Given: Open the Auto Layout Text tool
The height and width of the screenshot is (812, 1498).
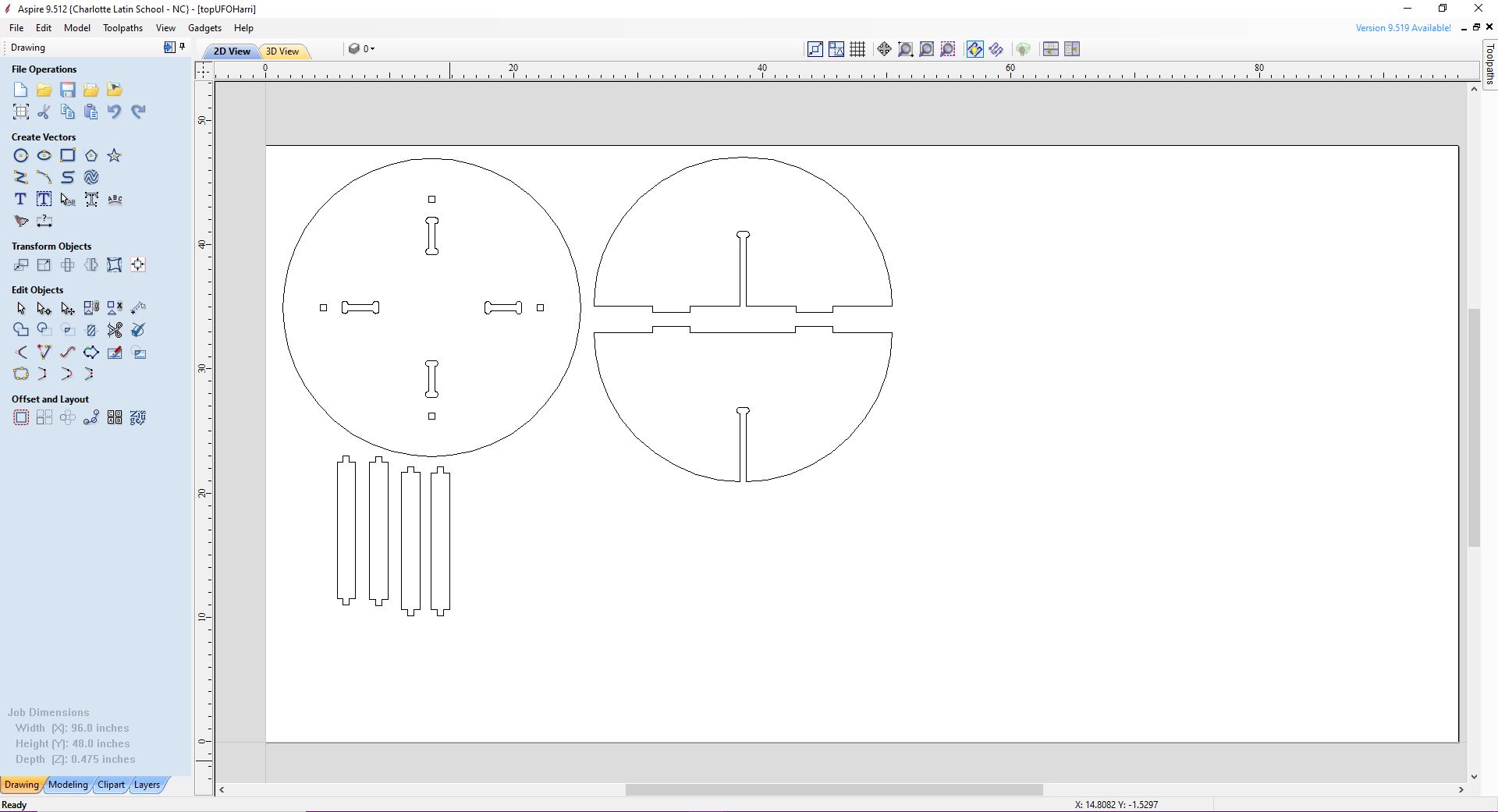Looking at the screenshot, I should point(44,199).
